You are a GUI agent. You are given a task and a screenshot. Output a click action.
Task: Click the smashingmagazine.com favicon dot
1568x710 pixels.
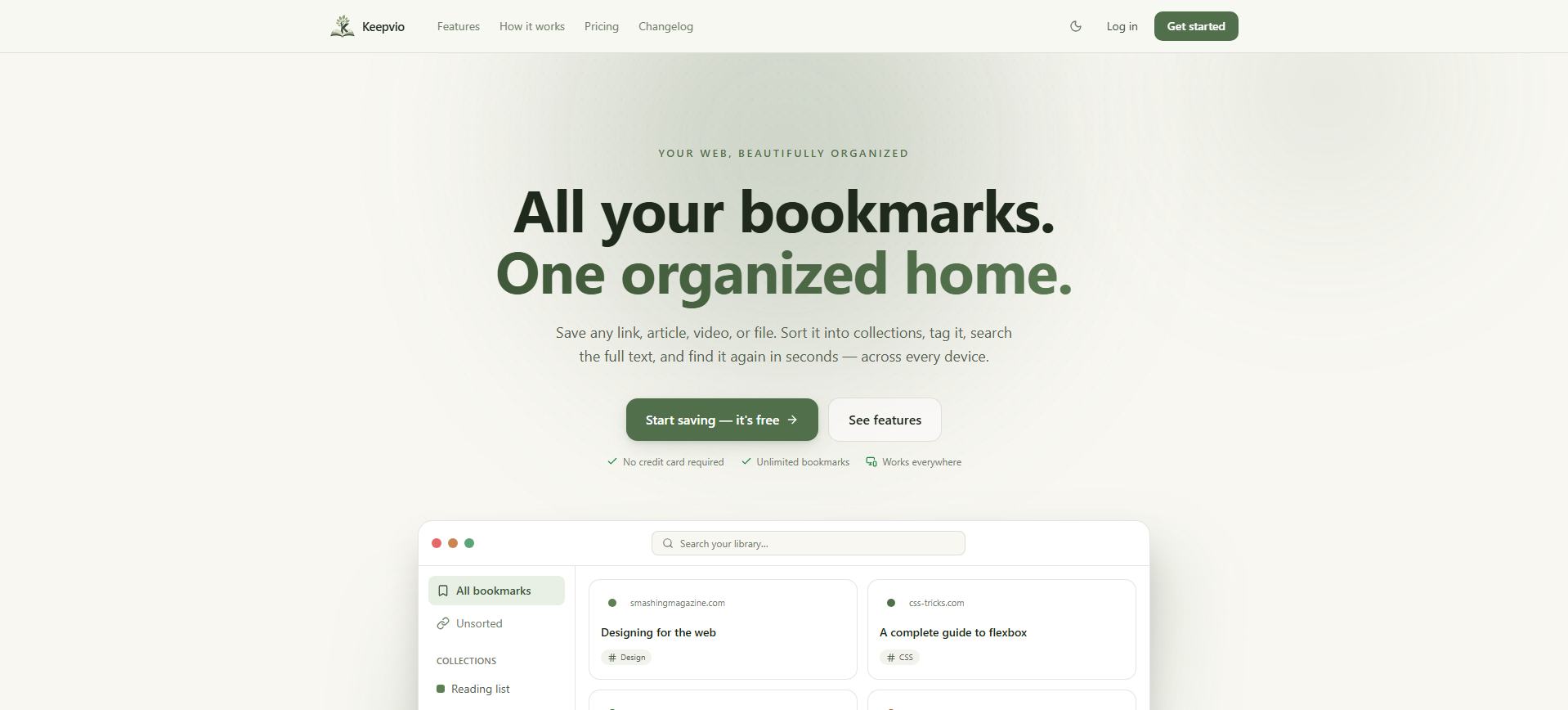tap(612, 603)
